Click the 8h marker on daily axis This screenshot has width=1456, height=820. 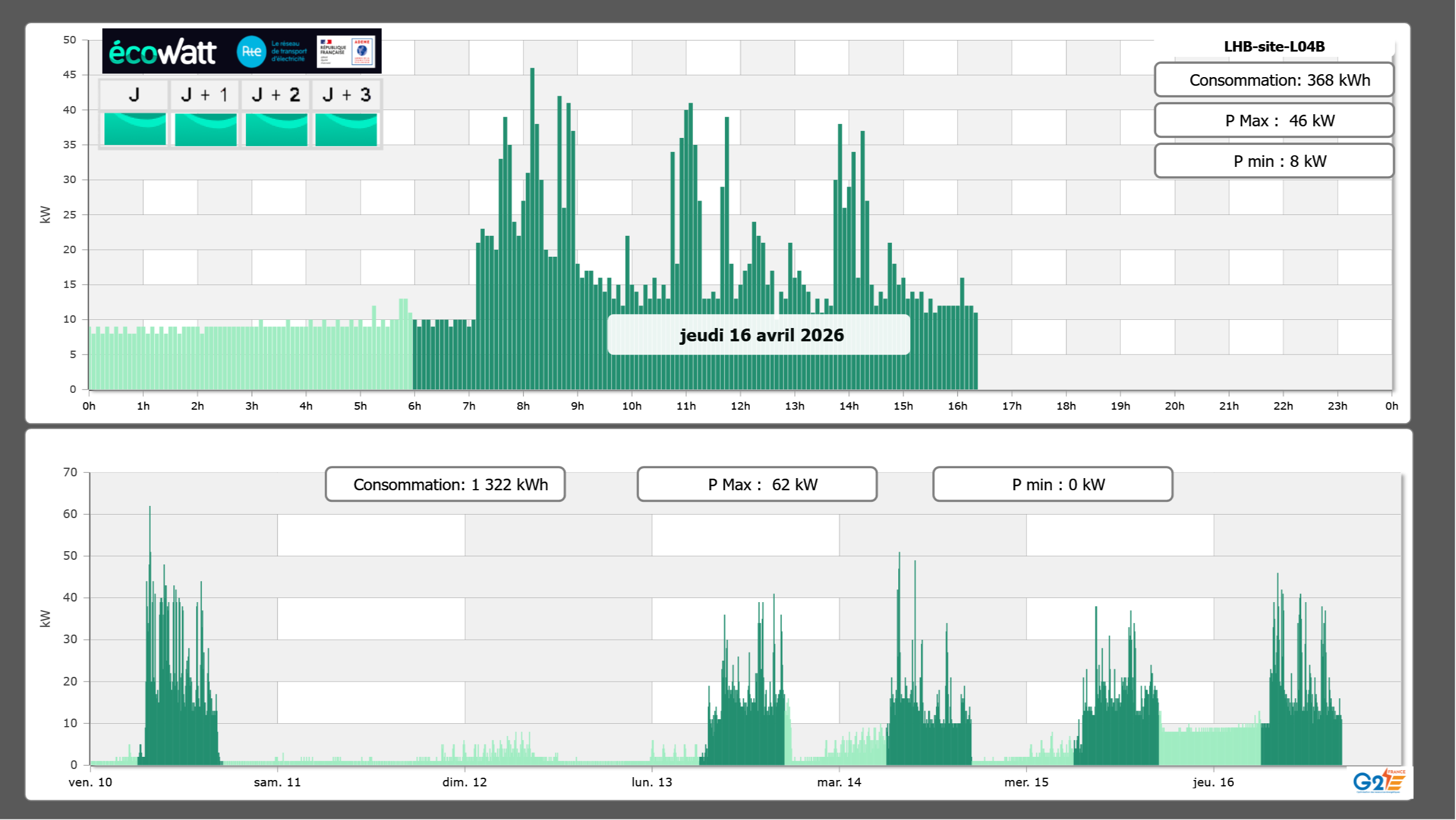pyautogui.click(x=523, y=406)
